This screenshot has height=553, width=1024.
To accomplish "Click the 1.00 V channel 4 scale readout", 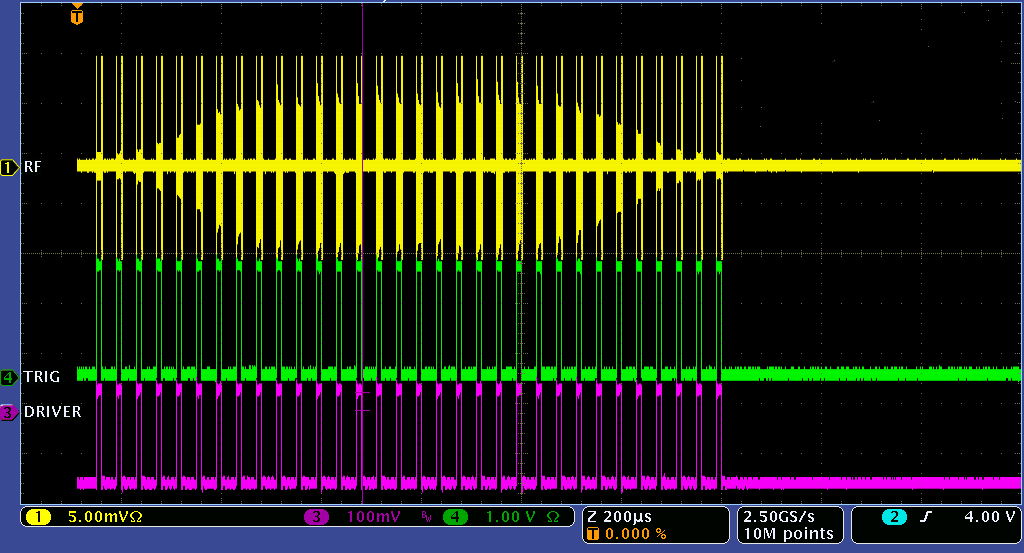I will pos(513,517).
